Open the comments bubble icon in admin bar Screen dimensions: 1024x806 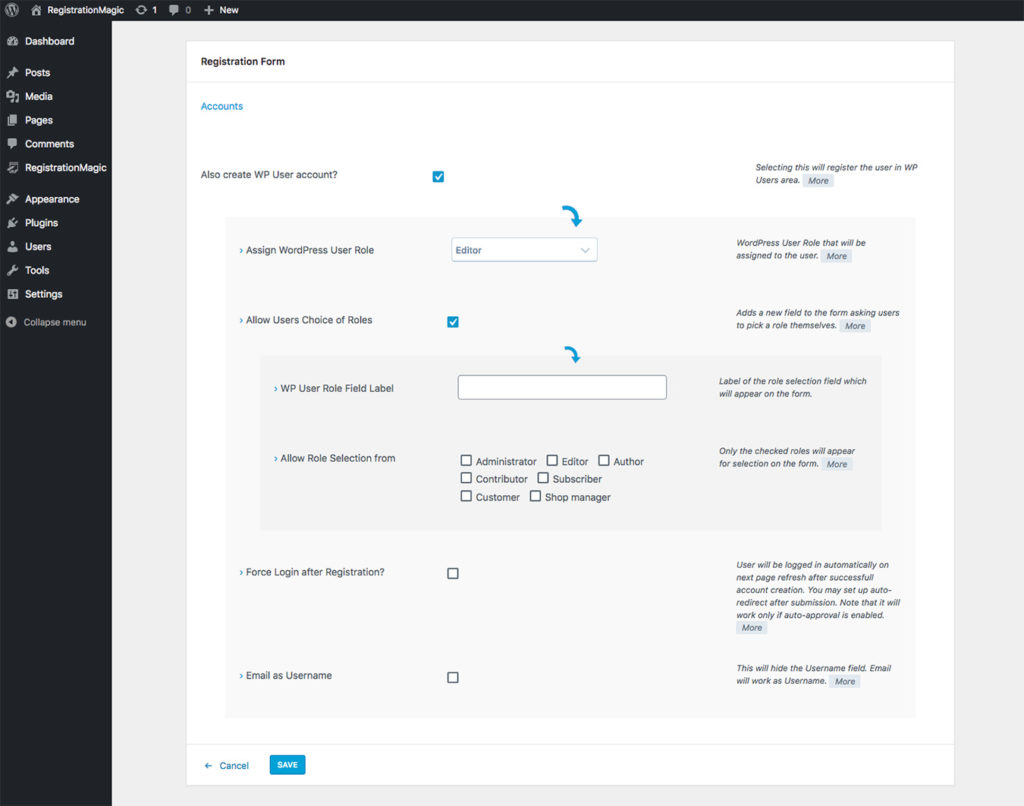click(x=175, y=10)
